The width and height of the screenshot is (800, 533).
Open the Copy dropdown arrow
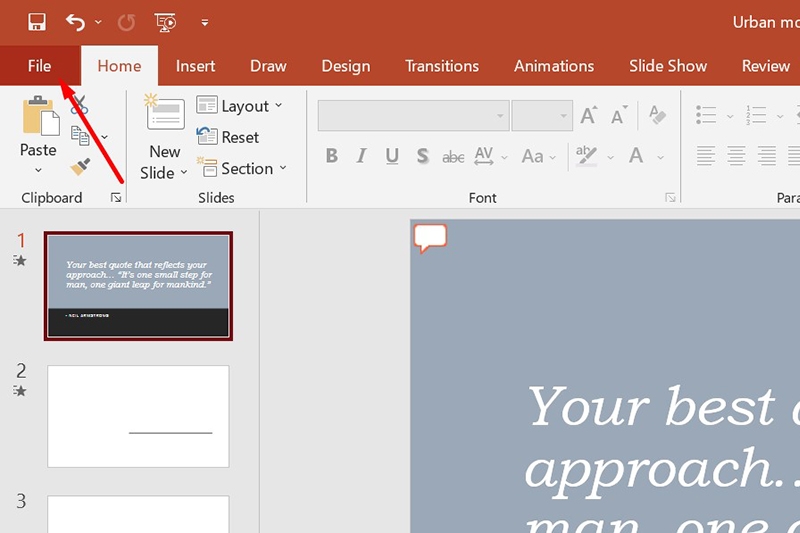[x=105, y=137]
